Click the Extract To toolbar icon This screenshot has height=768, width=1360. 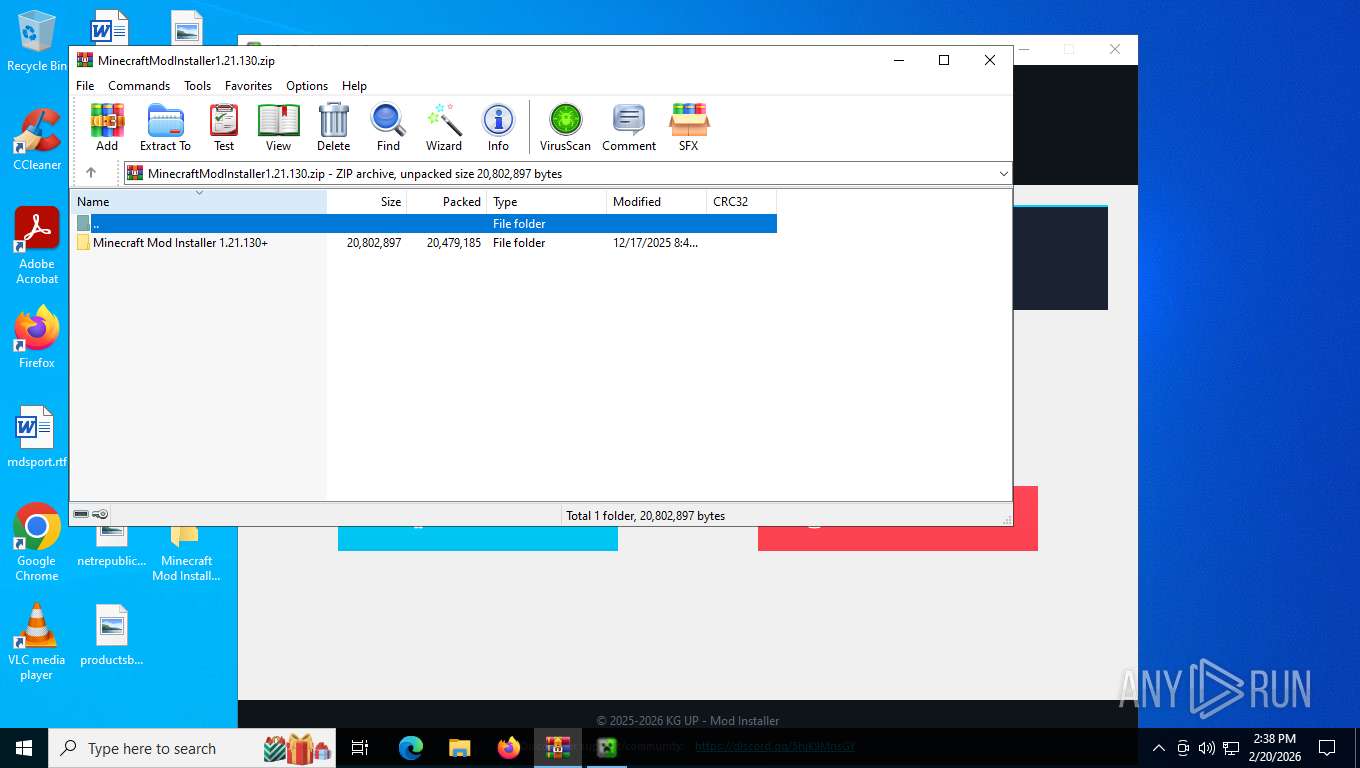[165, 127]
